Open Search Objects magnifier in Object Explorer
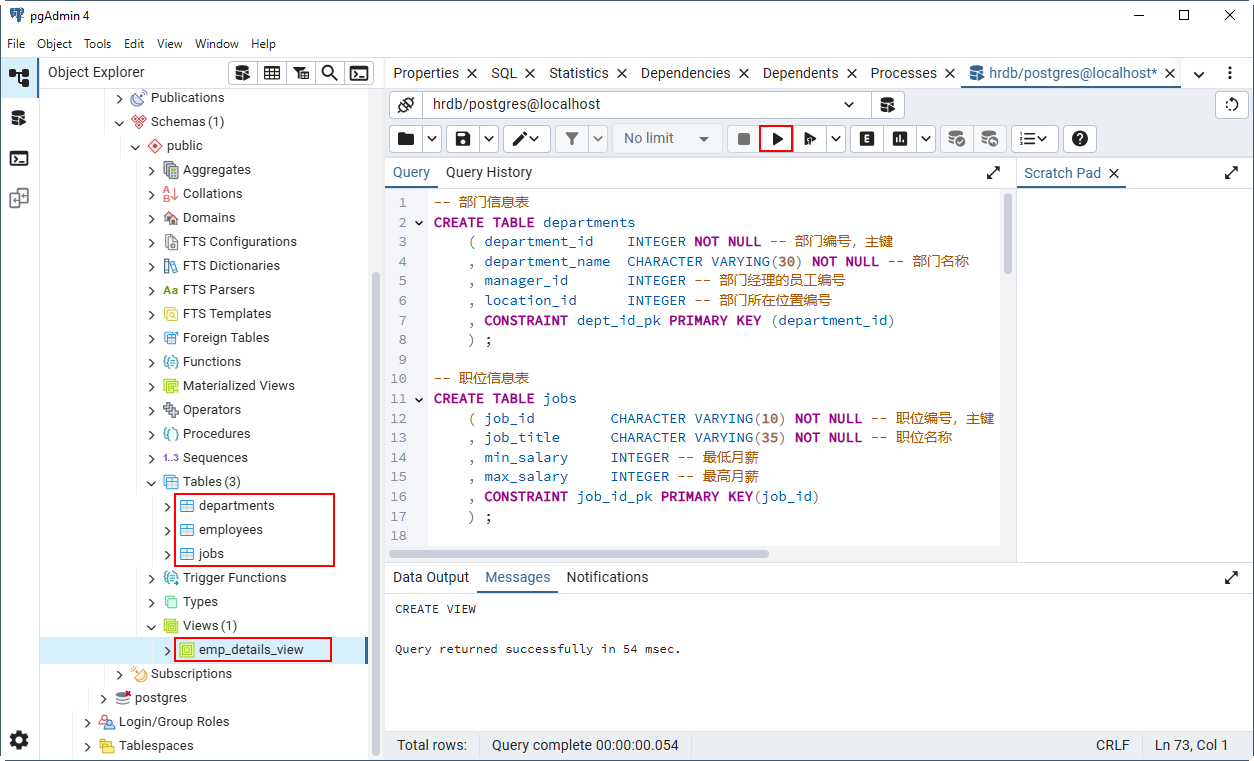This screenshot has width=1254, height=761. [329, 73]
